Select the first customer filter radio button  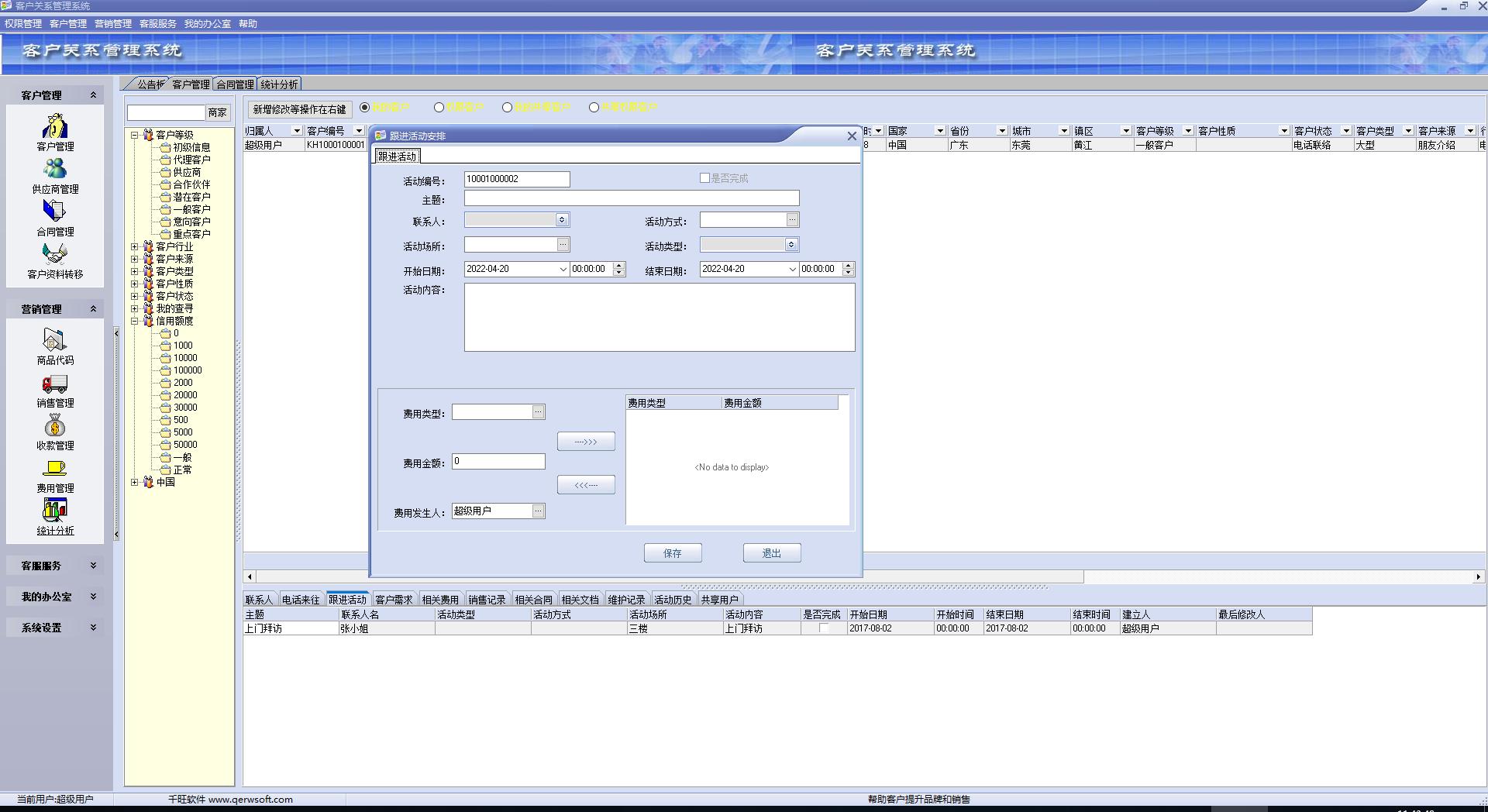point(364,108)
